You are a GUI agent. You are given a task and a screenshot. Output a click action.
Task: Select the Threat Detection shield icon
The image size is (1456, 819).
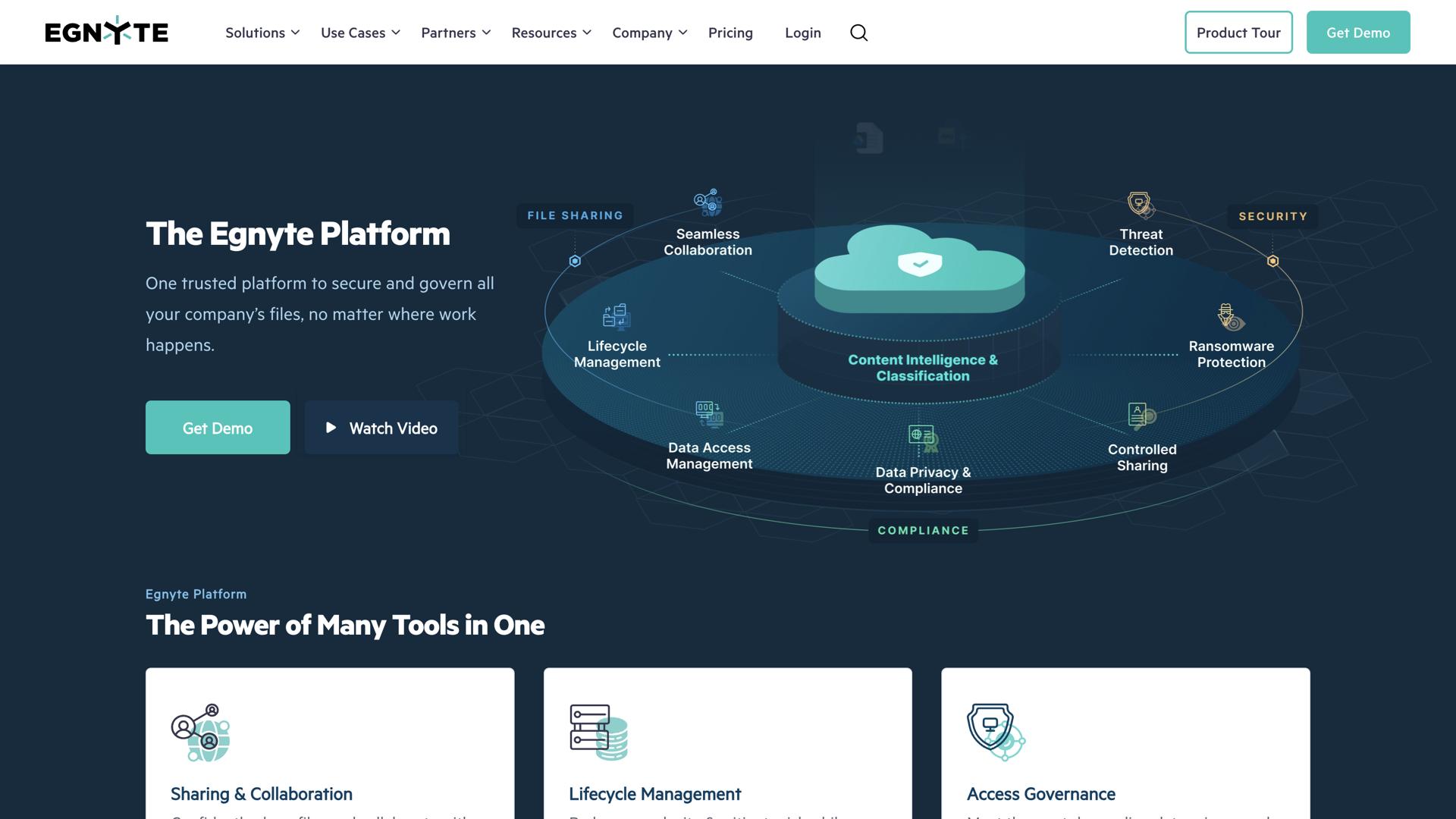(1137, 203)
